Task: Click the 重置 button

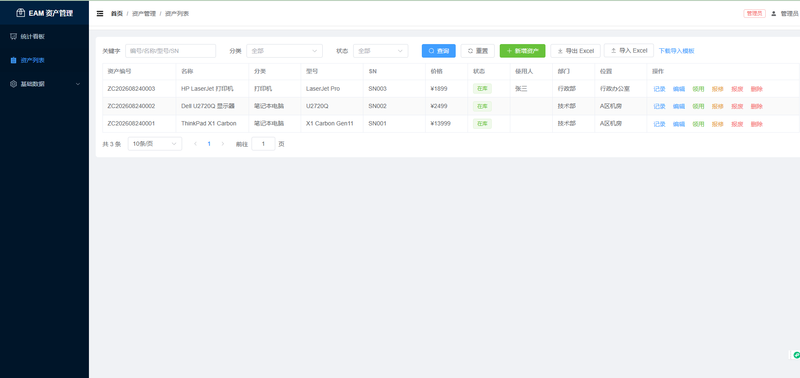Action: 478,51
